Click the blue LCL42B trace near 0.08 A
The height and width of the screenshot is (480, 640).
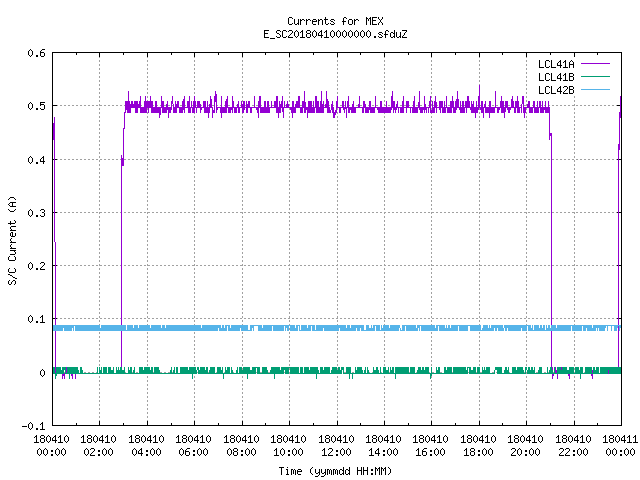(337, 328)
